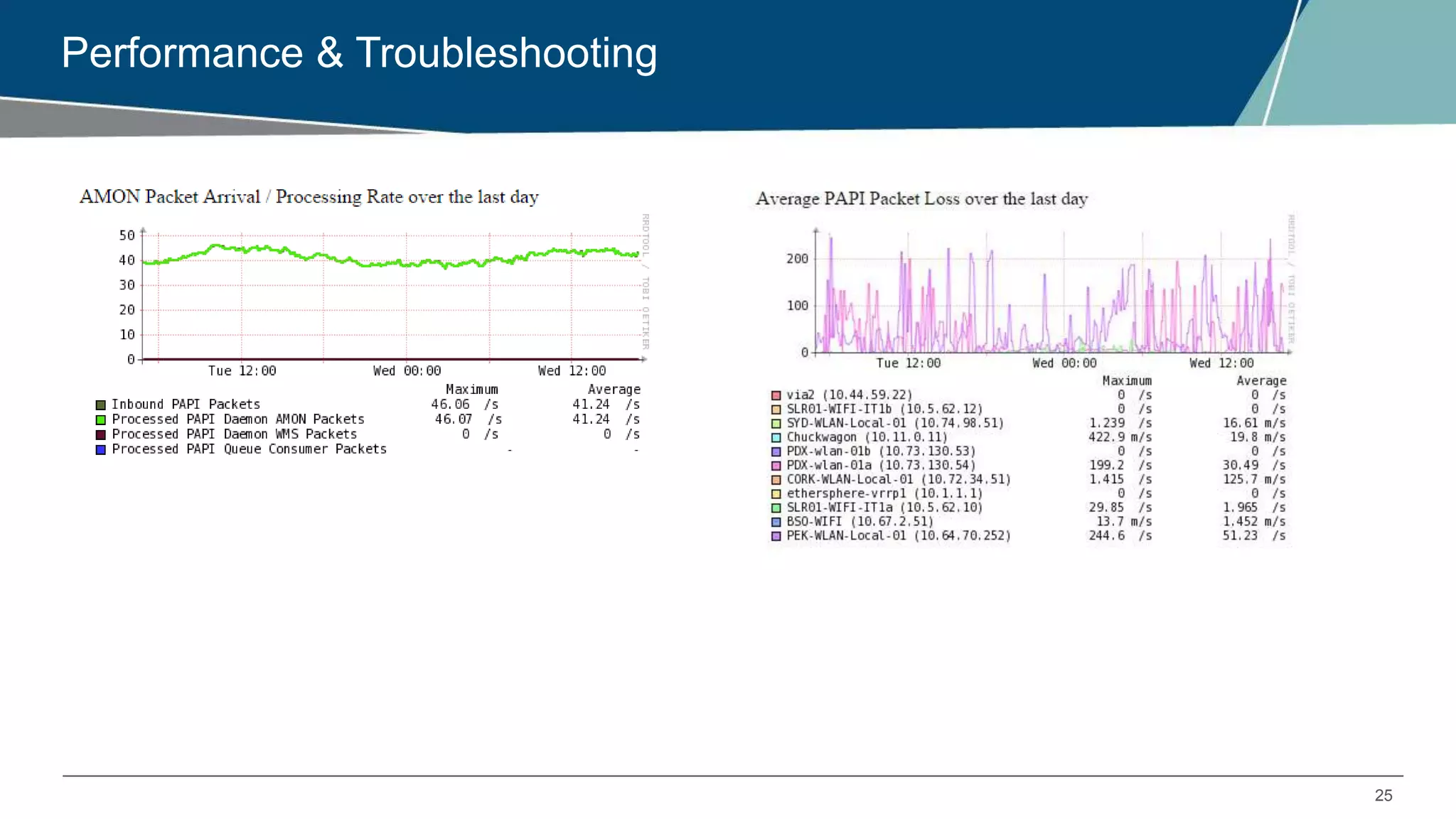Click the SLR01-WIFI-IT1b (10.5.62.12) label
Image resolution: width=1456 pixels, height=819 pixels.
(884, 409)
